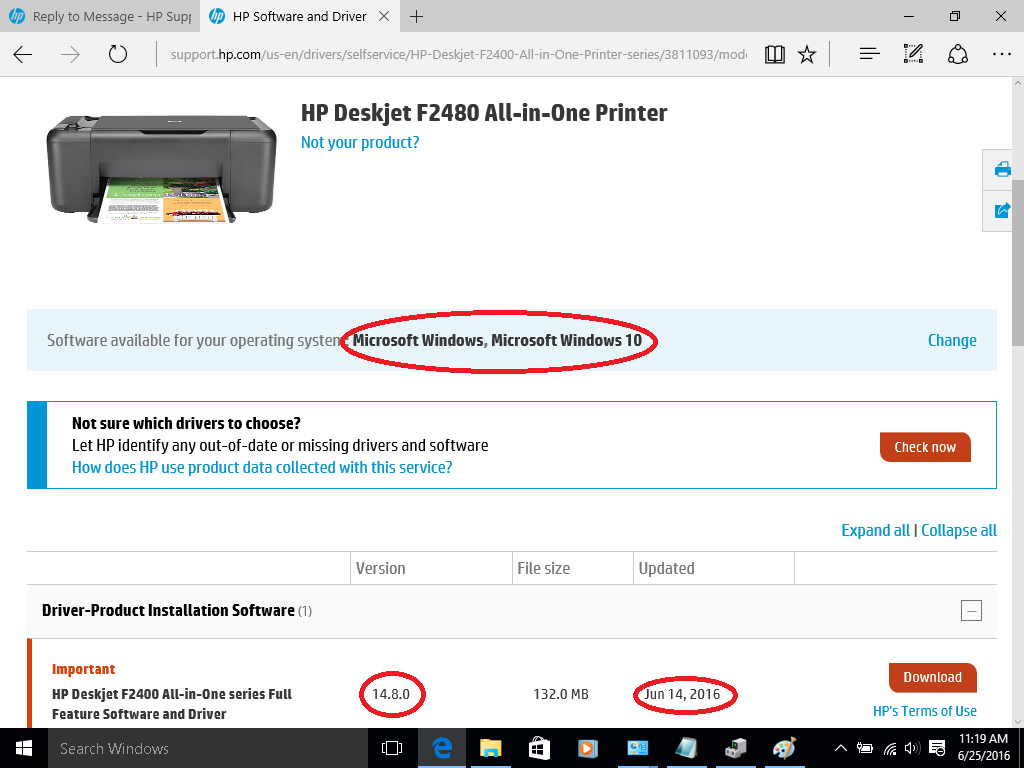The height and width of the screenshot is (768, 1024).
Task: Click the Wi-Fi network tray icon
Action: point(889,748)
